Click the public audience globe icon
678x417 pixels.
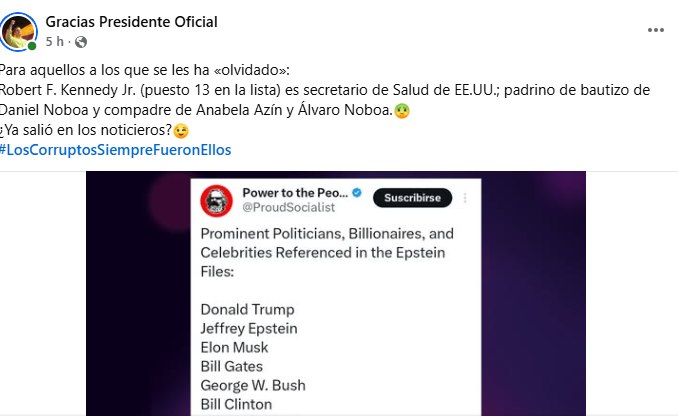(81, 42)
